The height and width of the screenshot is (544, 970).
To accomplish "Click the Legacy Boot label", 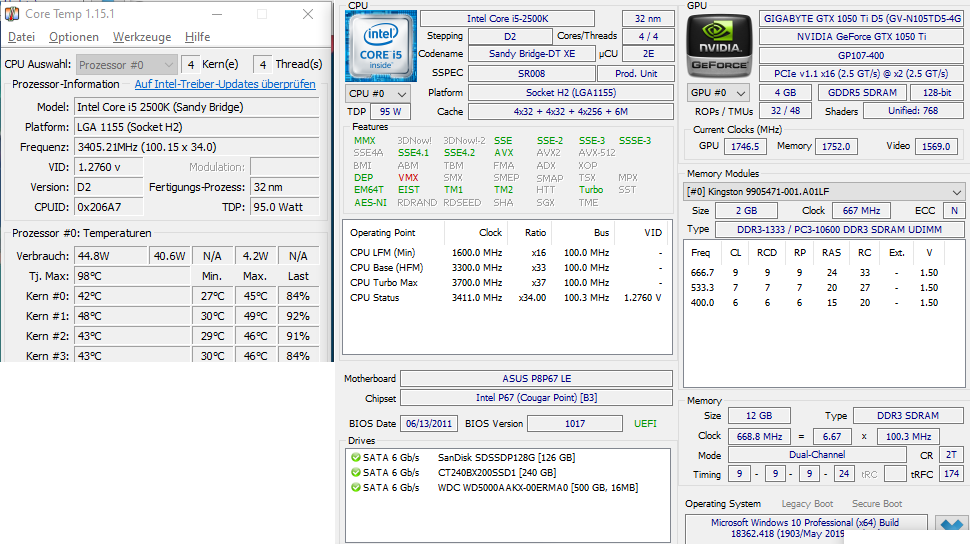I will point(807,504).
